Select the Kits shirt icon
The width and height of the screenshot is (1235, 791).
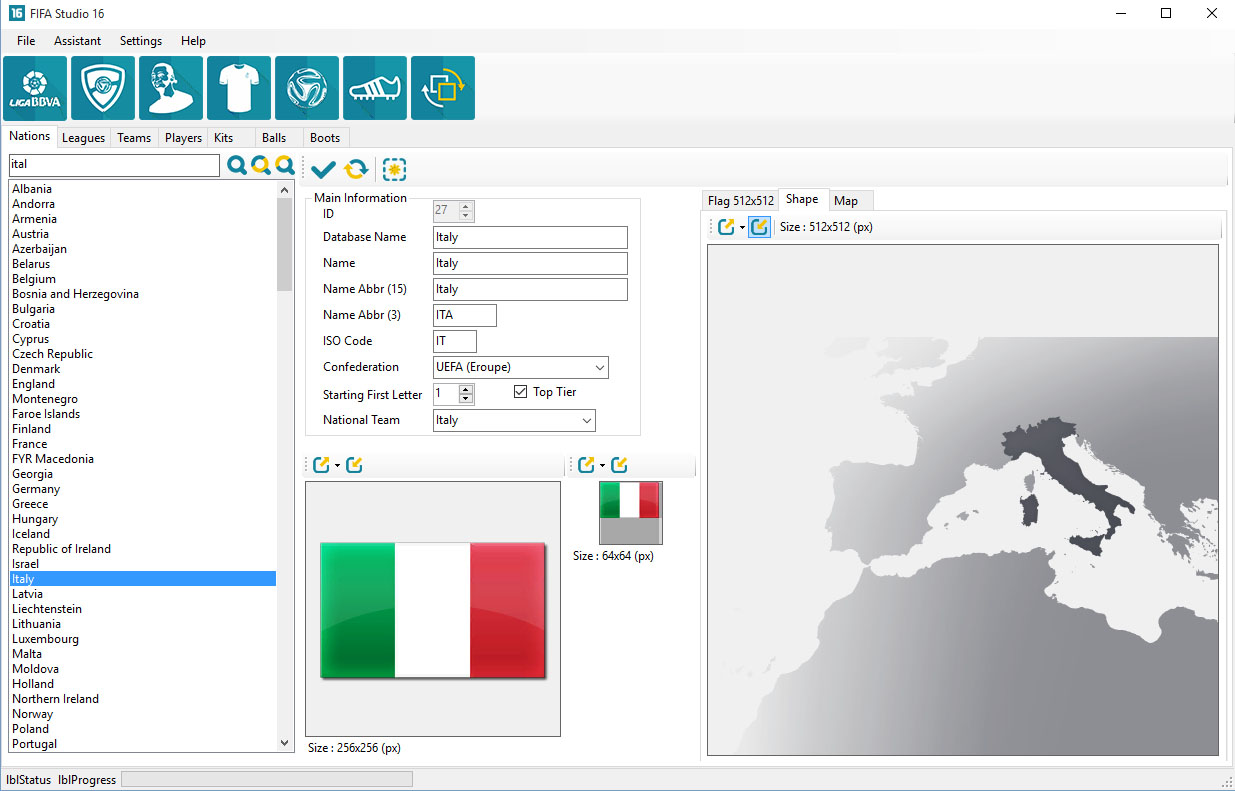239,88
